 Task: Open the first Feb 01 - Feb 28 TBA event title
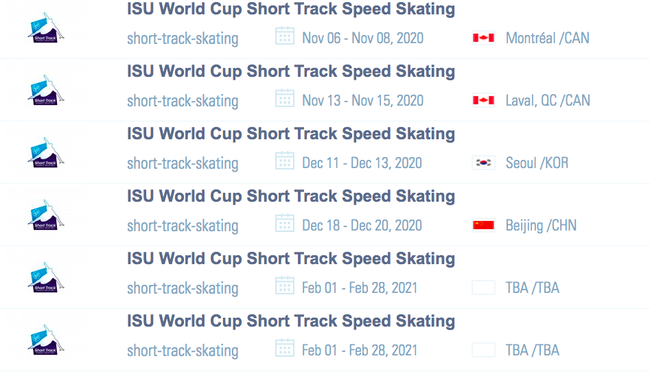click(291, 259)
